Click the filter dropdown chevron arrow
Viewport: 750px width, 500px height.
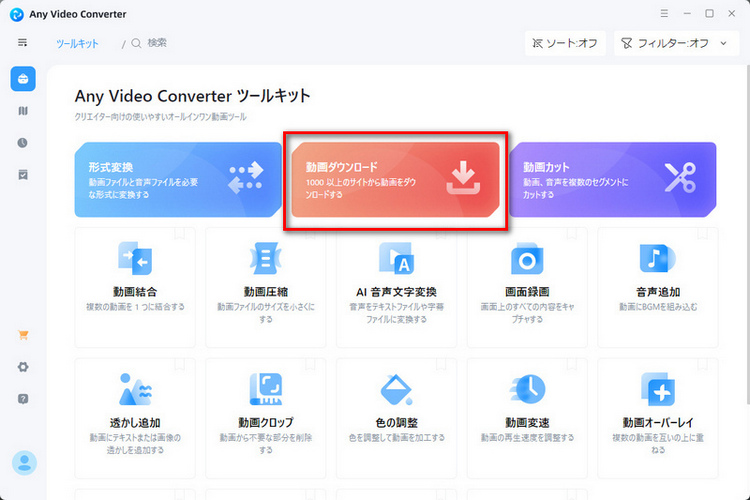tap(724, 44)
